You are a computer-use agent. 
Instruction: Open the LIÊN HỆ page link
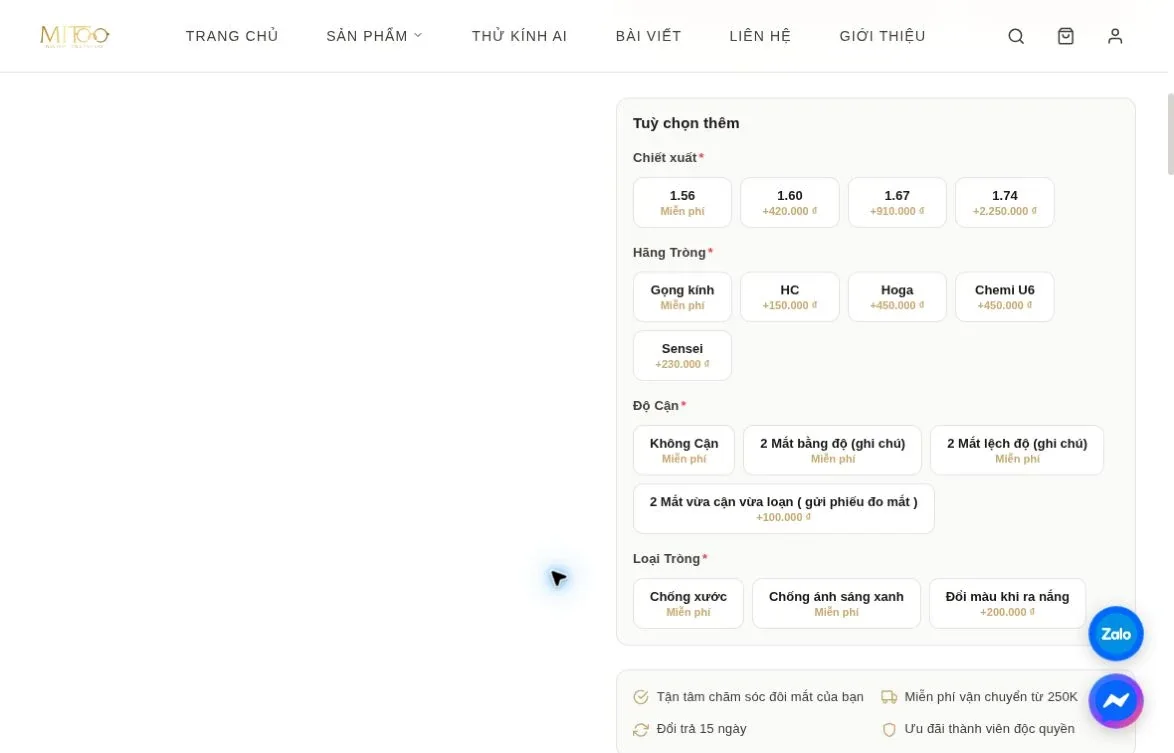[760, 36]
